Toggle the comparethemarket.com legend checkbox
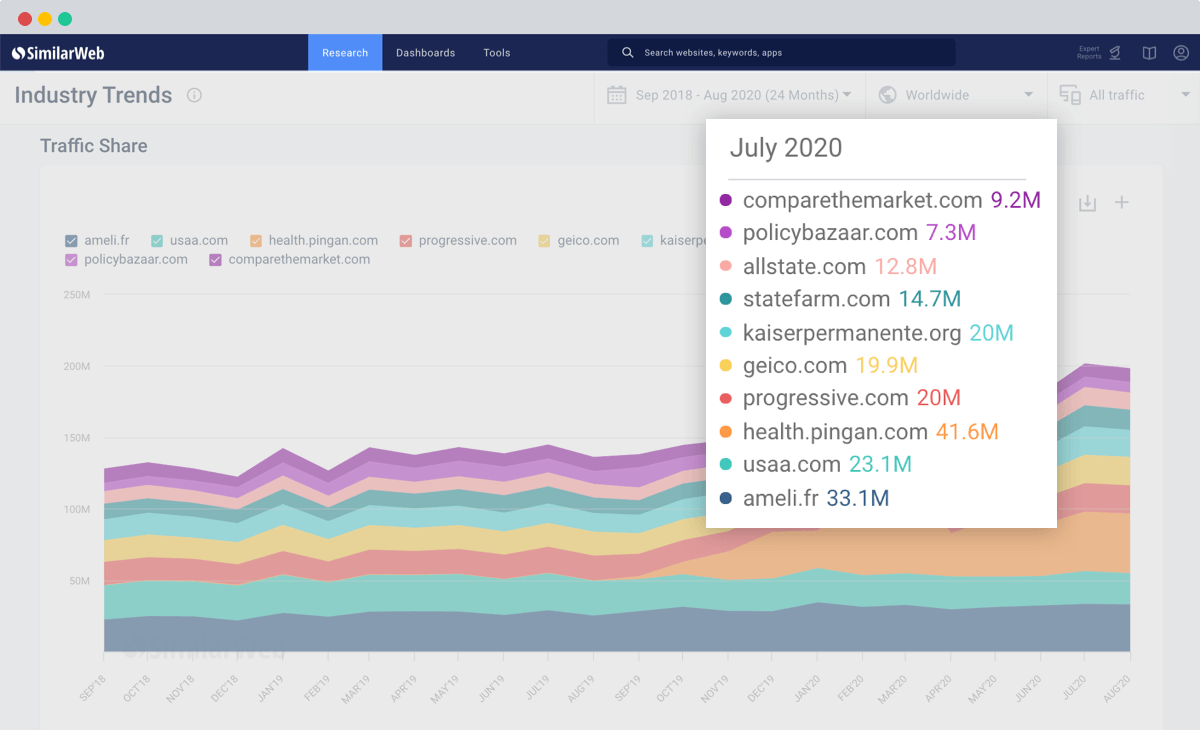The height and width of the screenshot is (730, 1200). pos(215,260)
